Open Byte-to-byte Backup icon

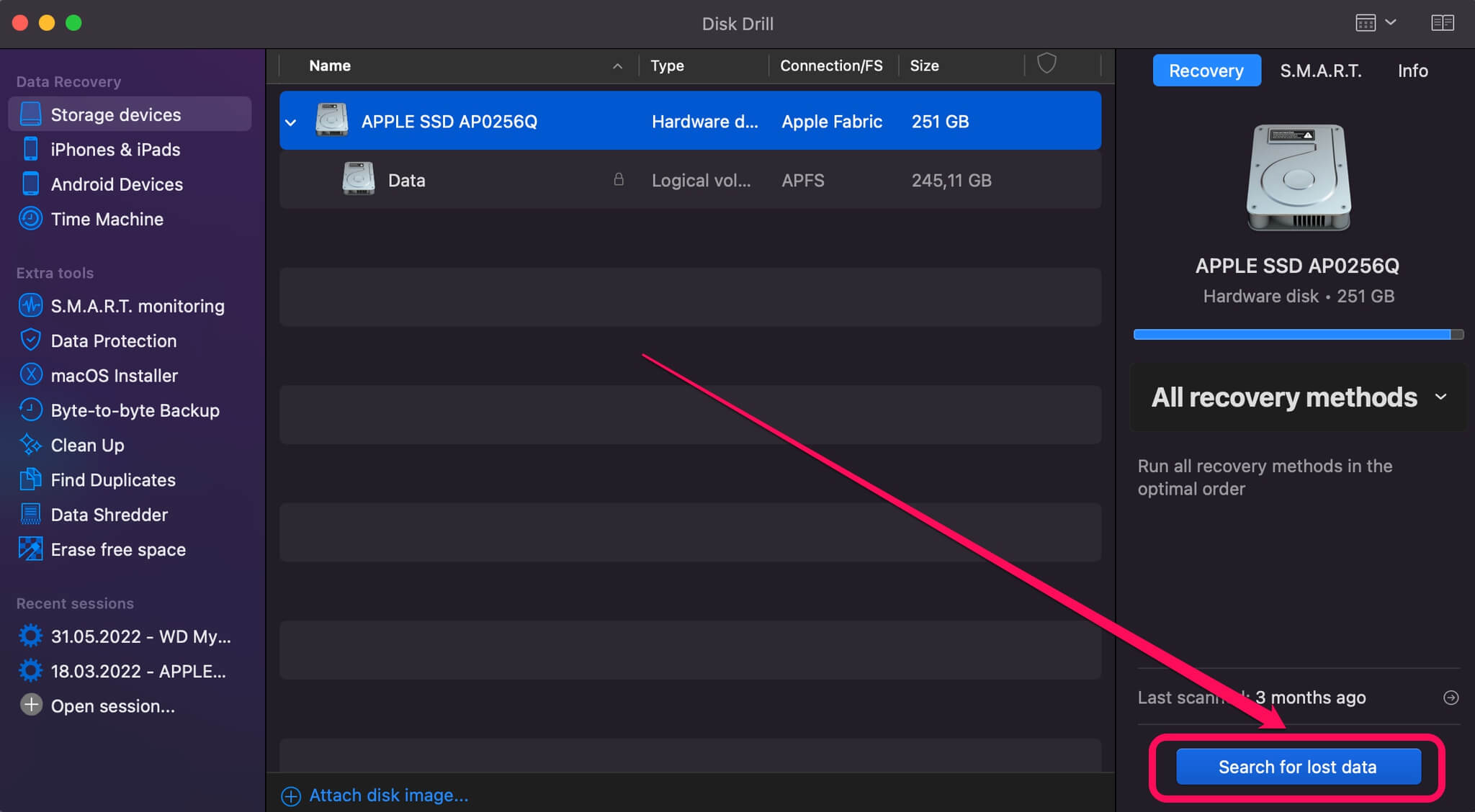(x=30, y=410)
